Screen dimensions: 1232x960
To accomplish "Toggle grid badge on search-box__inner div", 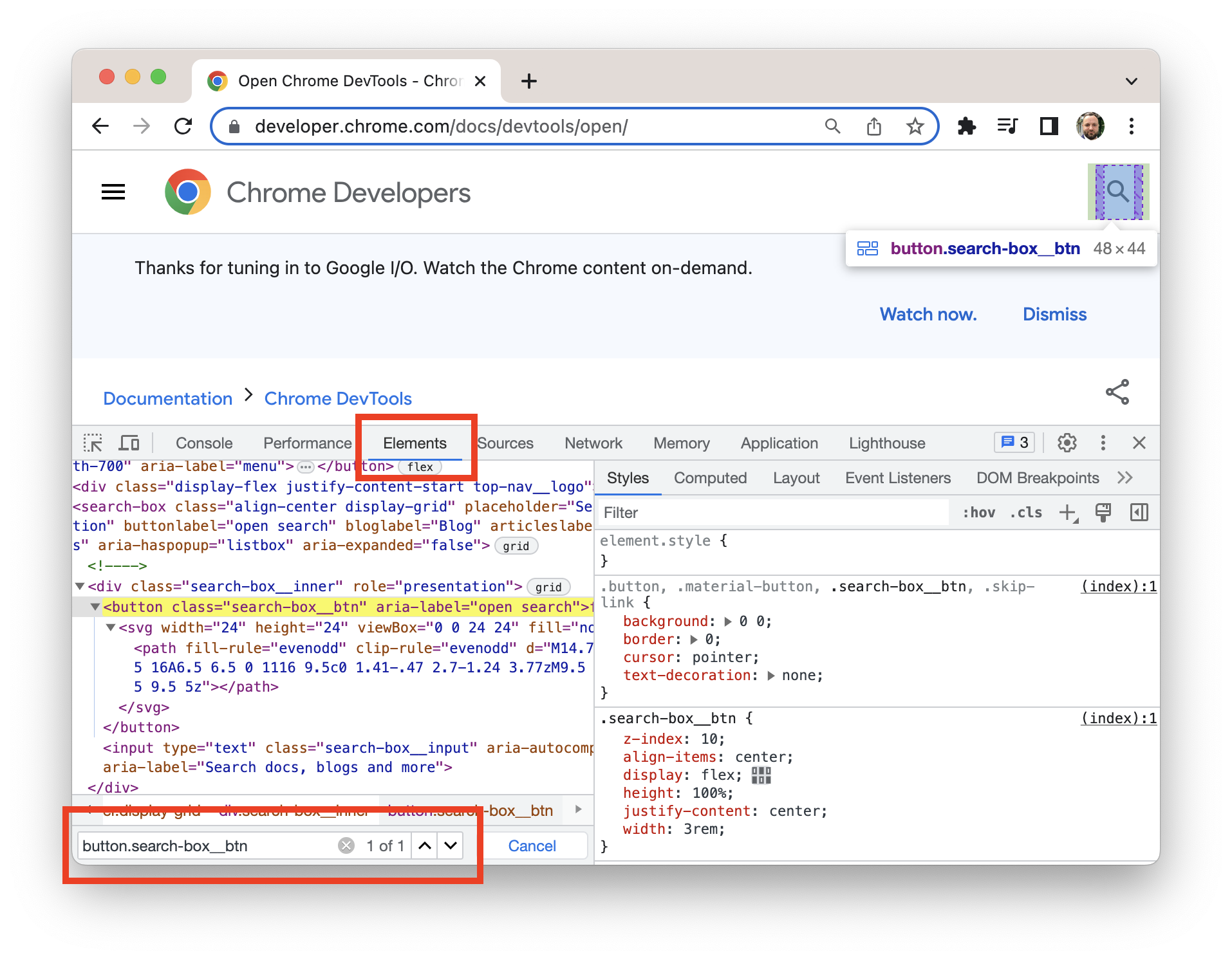I will point(548,587).
